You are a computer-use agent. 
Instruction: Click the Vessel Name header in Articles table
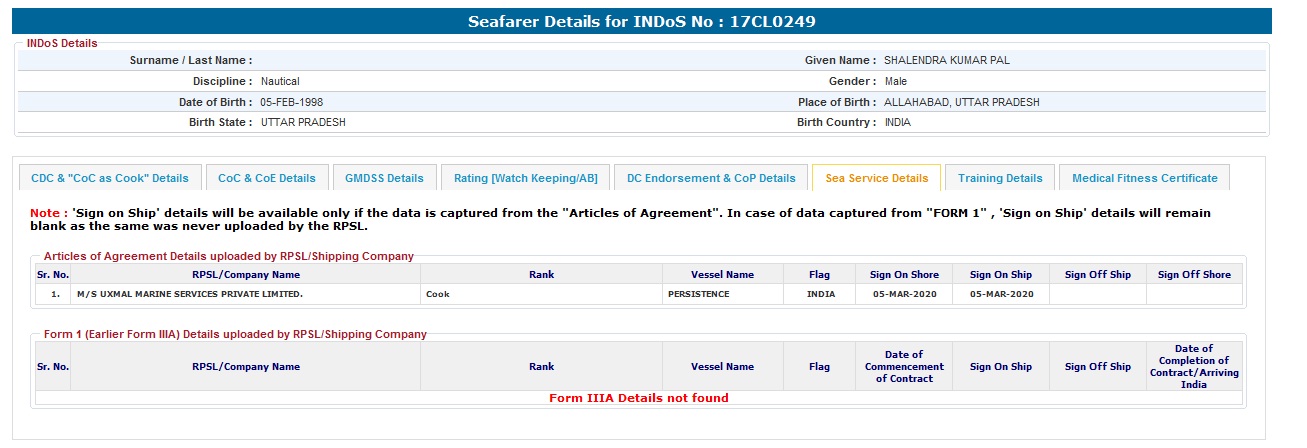tap(722, 274)
